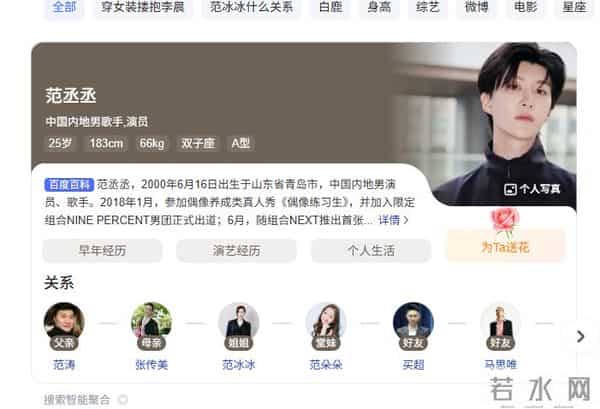
Task: Open 范冰冰 sister avatar
Action: click(238, 323)
